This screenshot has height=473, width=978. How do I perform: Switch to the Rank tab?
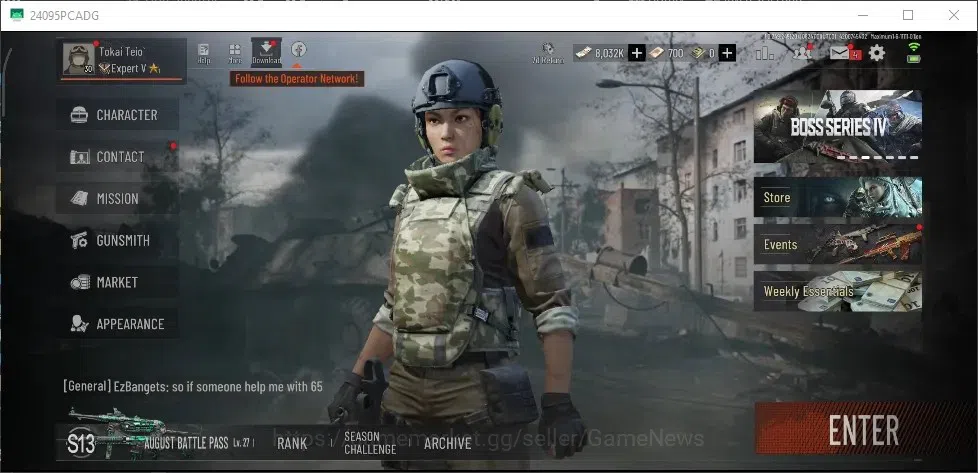pyautogui.click(x=292, y=444)
